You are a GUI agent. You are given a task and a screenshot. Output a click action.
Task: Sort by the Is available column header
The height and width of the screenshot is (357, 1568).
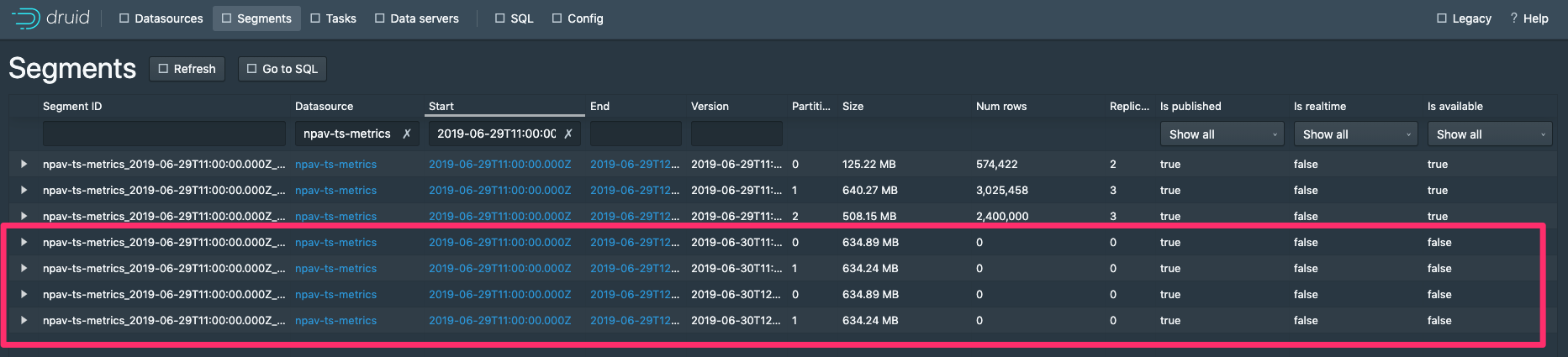tap(1455, 106)
